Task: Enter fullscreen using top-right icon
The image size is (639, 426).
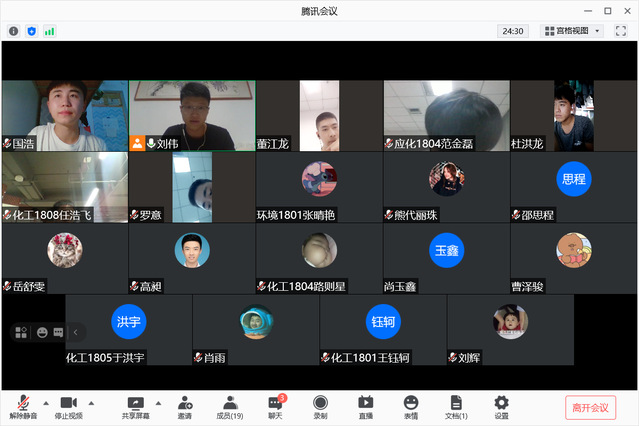Action: click(x=621, y=31)
